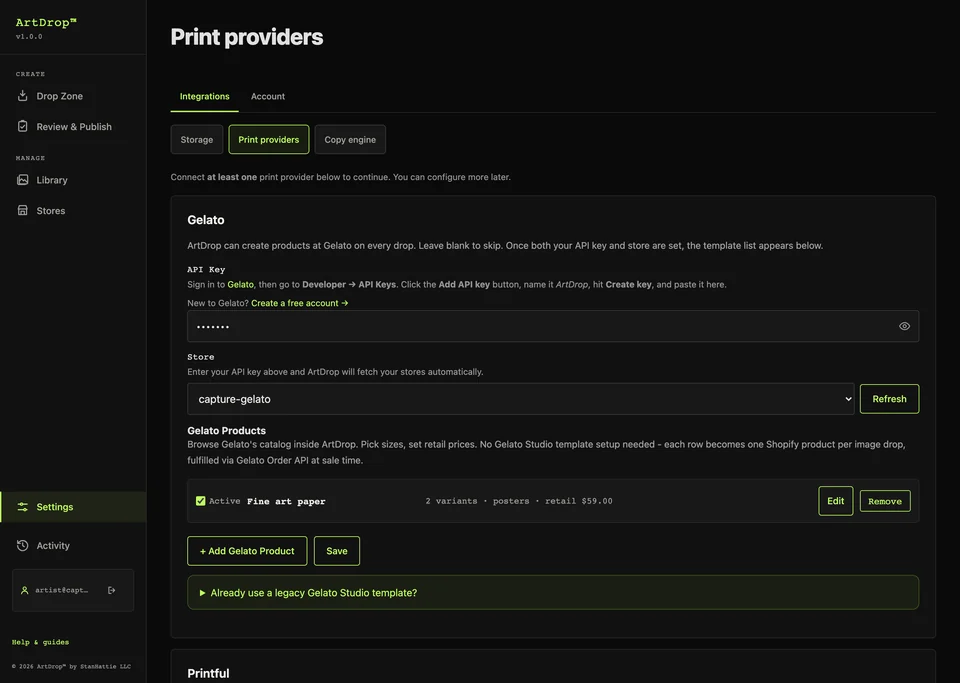Uncheck Active checkbox for Fine art paper
Screen dimensions: 960x683
point(200,501)
